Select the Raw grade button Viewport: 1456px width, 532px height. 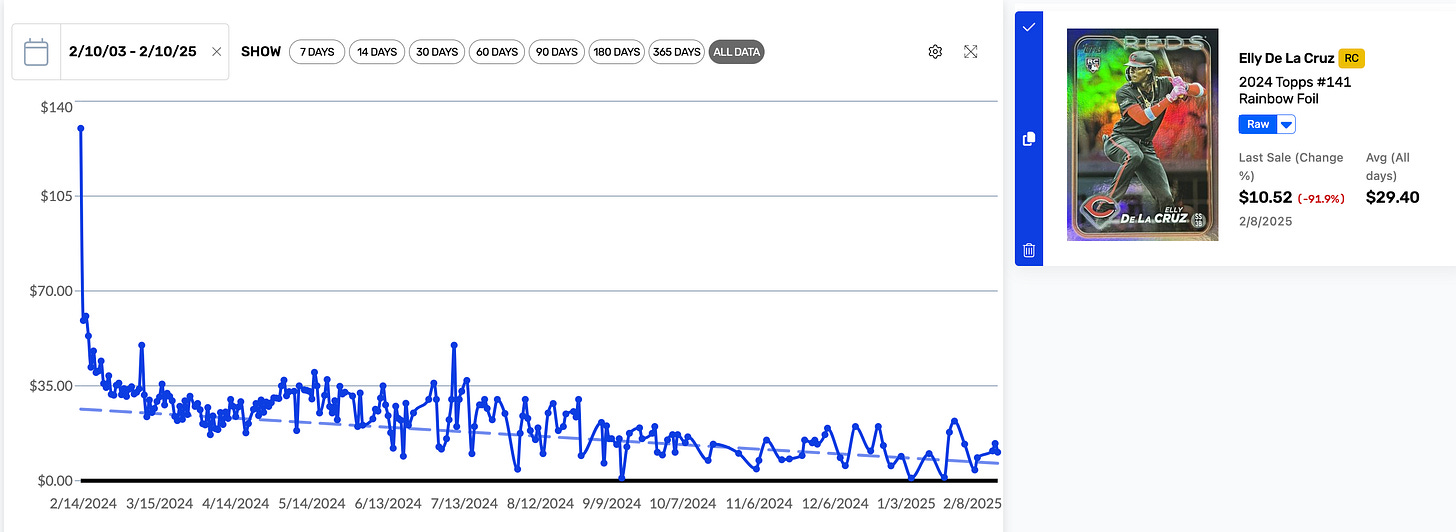1258,124
